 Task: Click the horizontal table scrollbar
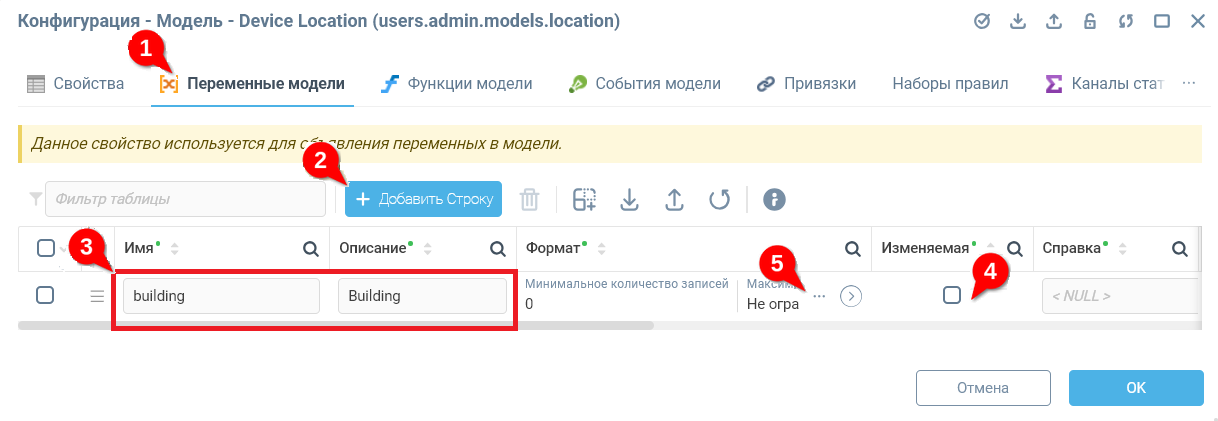click(x=335, y=325)
